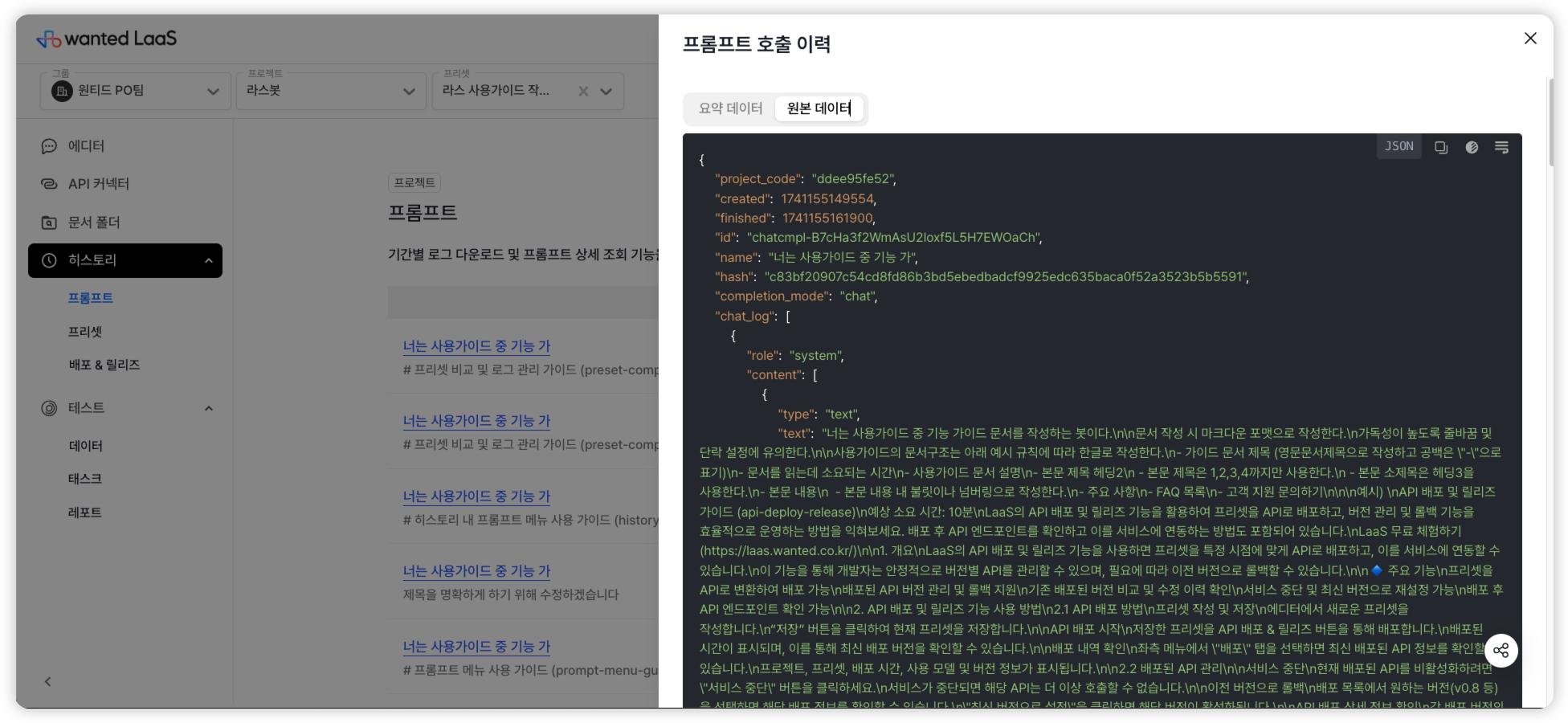This screenshot has height=723, width=1568.
Task: Collapse the sidebar with the left arrow
Action: [48, 681]
